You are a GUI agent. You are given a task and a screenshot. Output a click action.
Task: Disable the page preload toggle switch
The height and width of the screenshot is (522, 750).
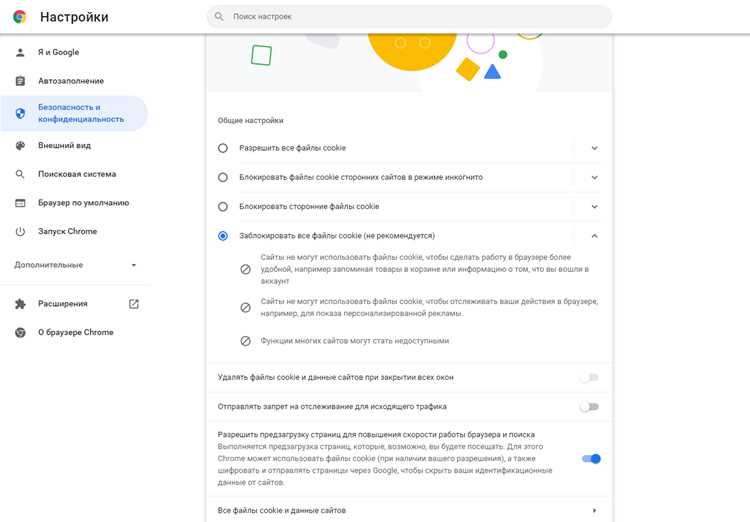591,459
